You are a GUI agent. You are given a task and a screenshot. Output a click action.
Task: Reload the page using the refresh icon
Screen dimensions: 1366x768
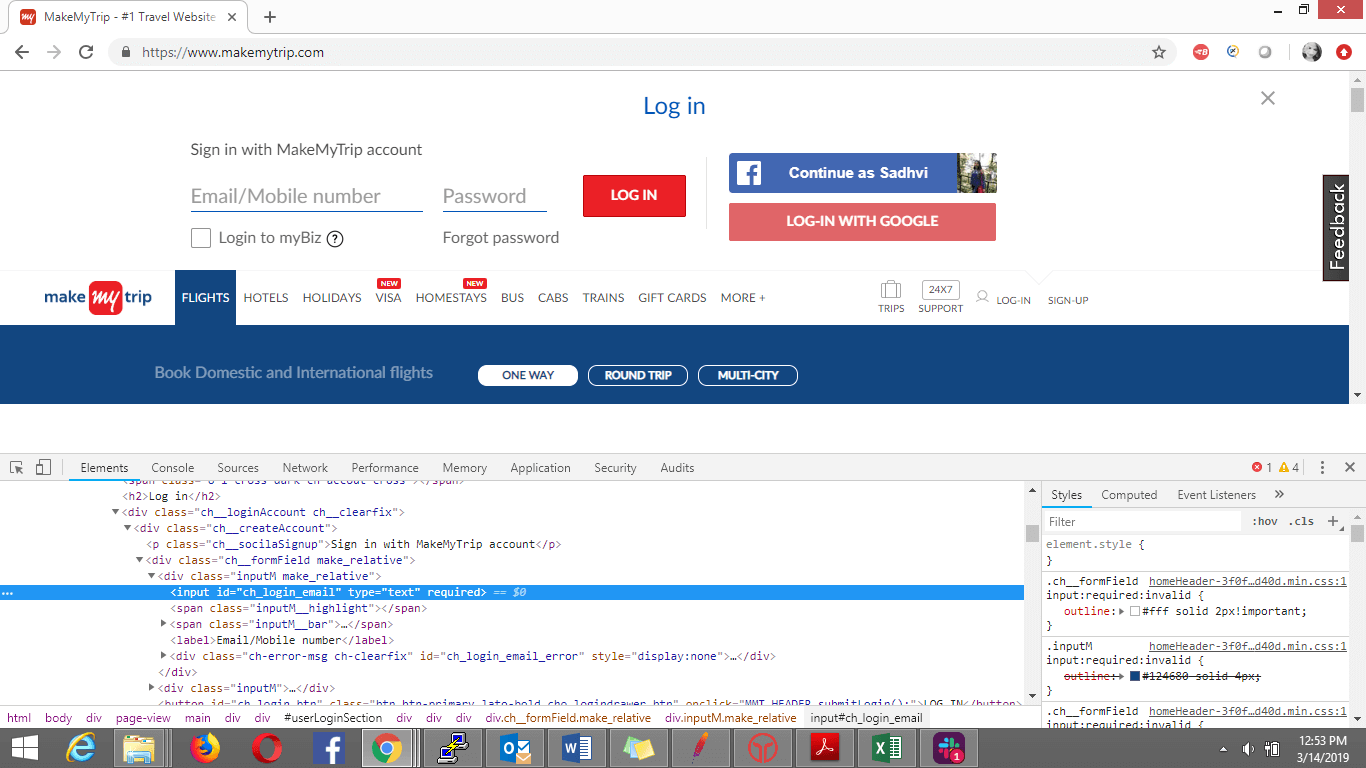[86, 52]
